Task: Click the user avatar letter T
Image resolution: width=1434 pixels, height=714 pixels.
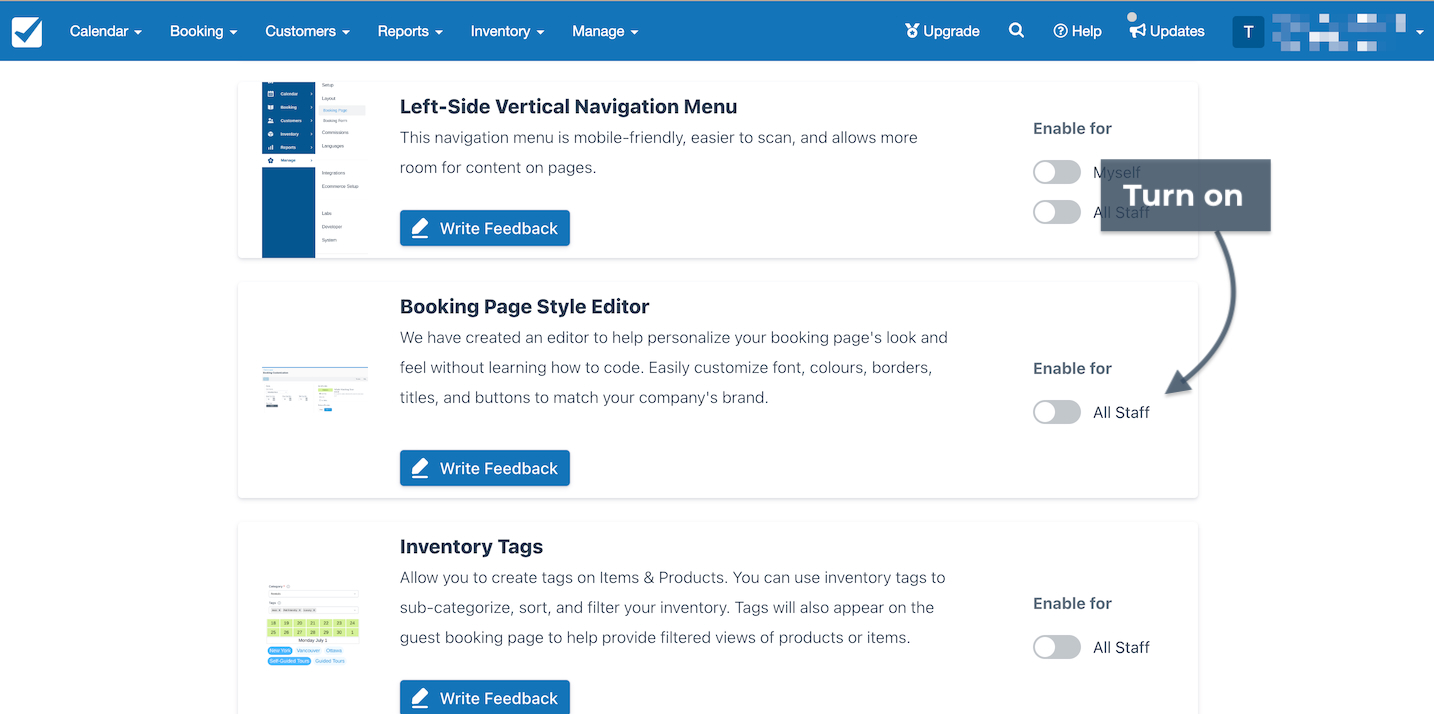Action: coord(1248,31)
